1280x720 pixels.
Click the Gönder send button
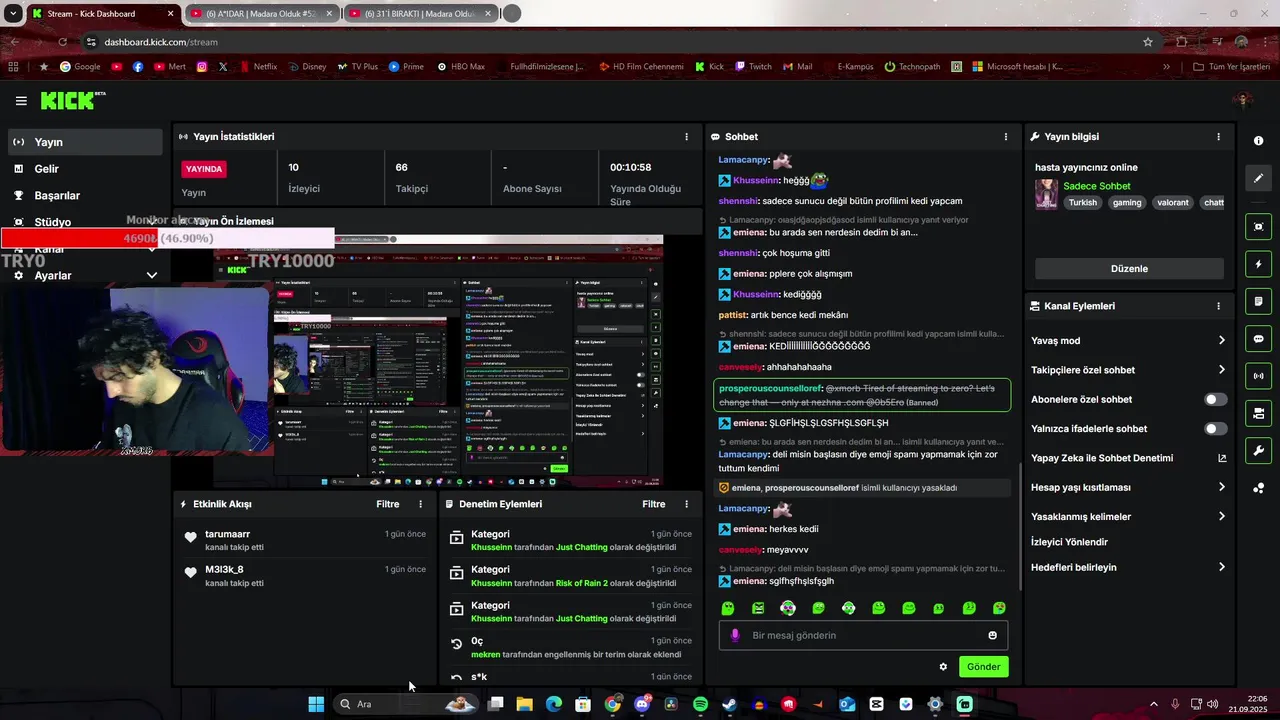983,667
